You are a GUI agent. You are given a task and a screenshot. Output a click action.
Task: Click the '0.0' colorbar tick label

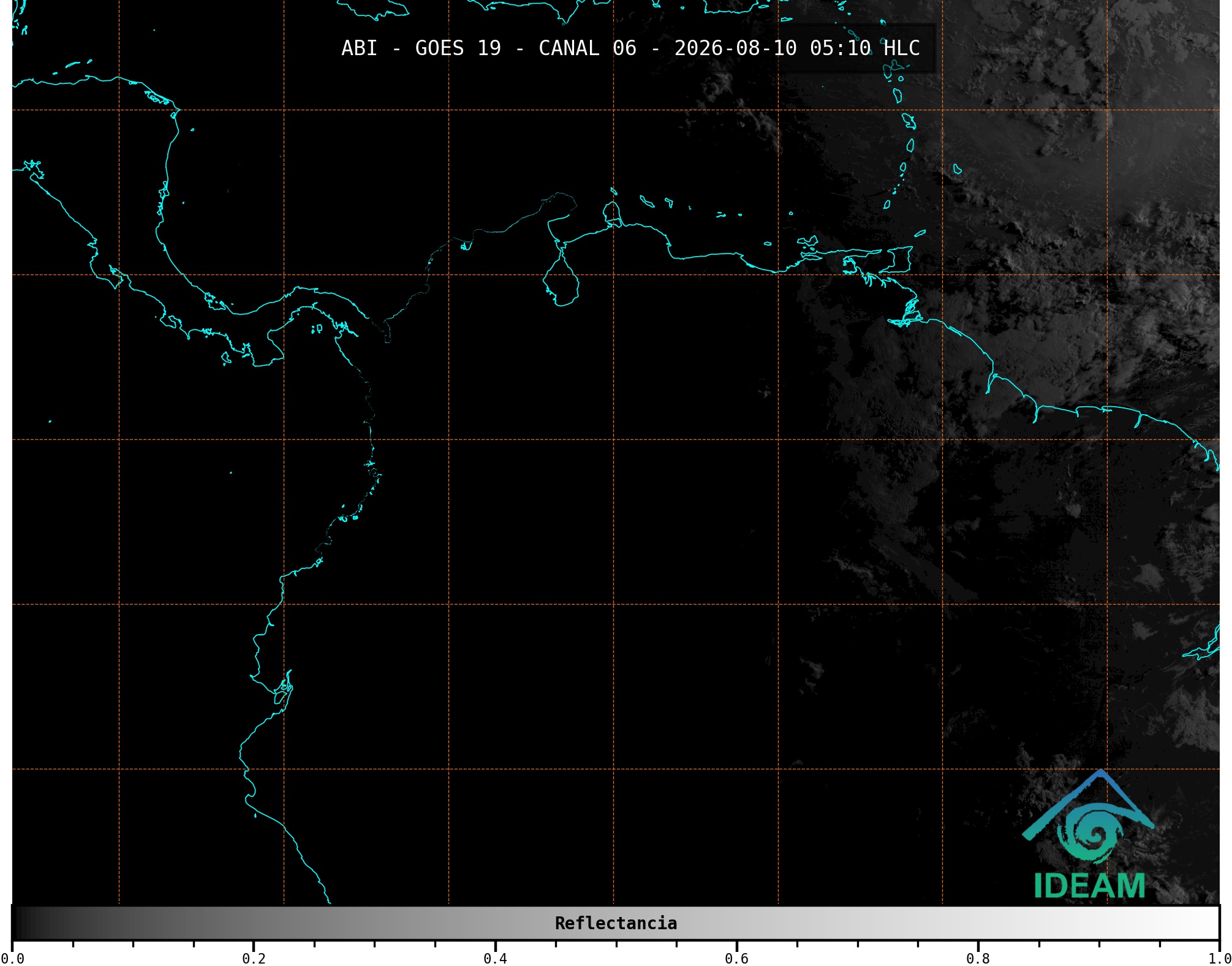click(12, 959)
